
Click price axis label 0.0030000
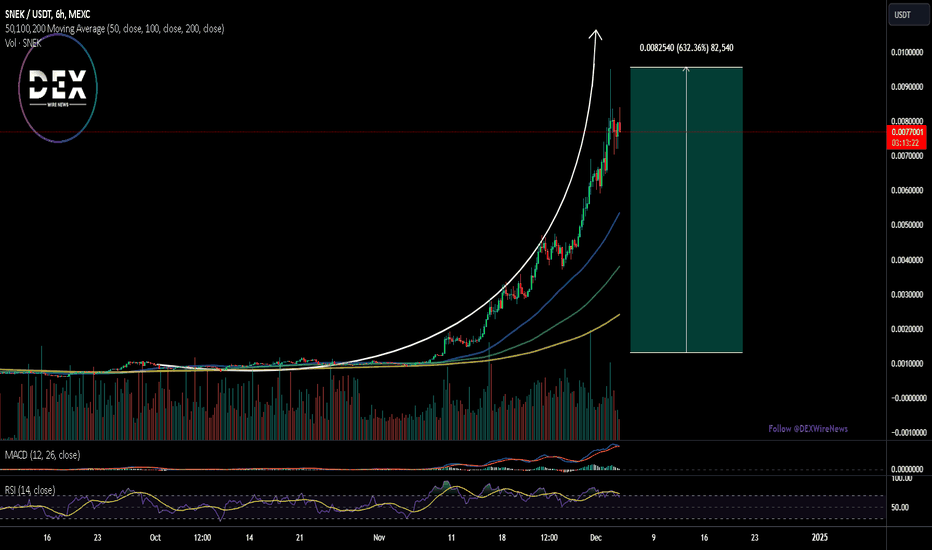click(907, 294)
